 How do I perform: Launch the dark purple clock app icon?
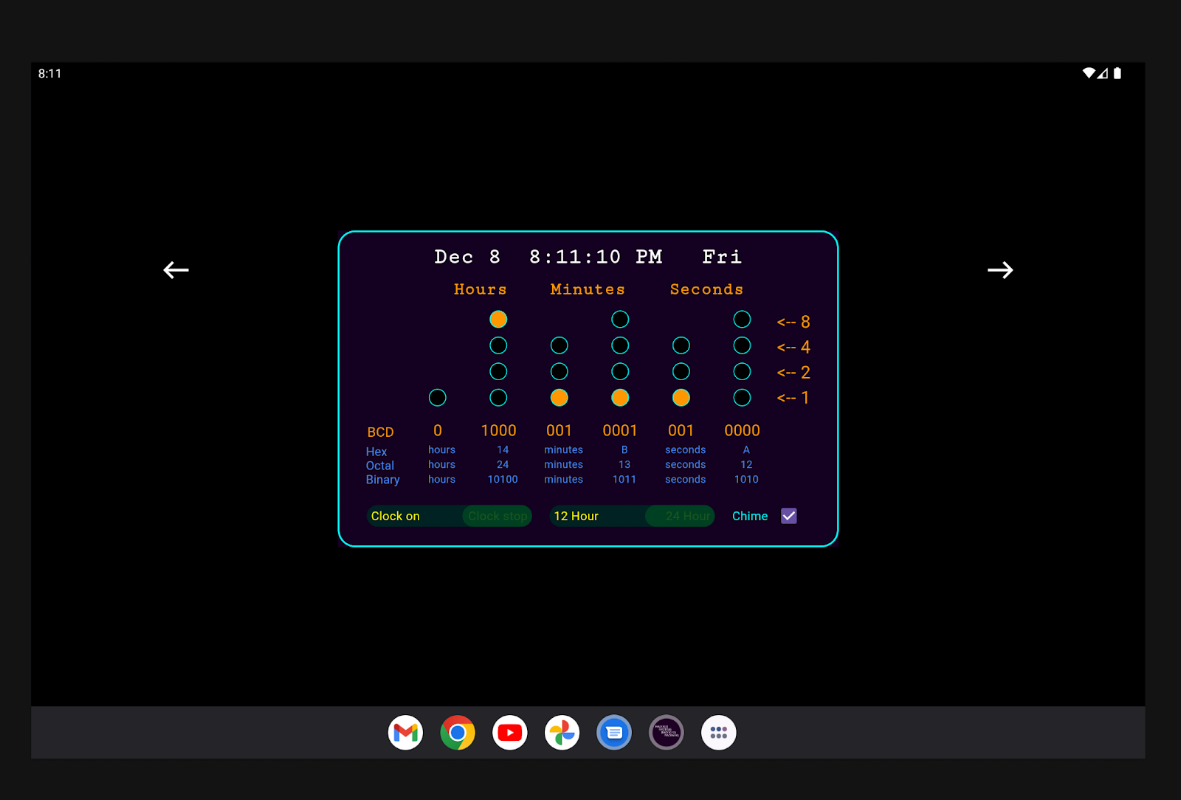(x=667, y=732)
